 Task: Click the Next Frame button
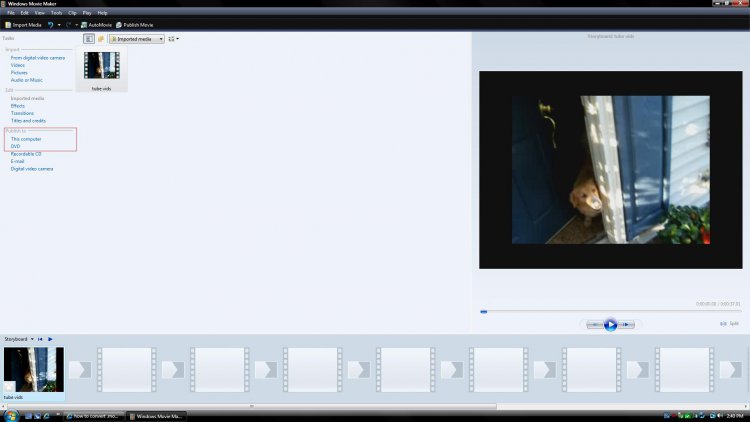[x=626, y=325]
